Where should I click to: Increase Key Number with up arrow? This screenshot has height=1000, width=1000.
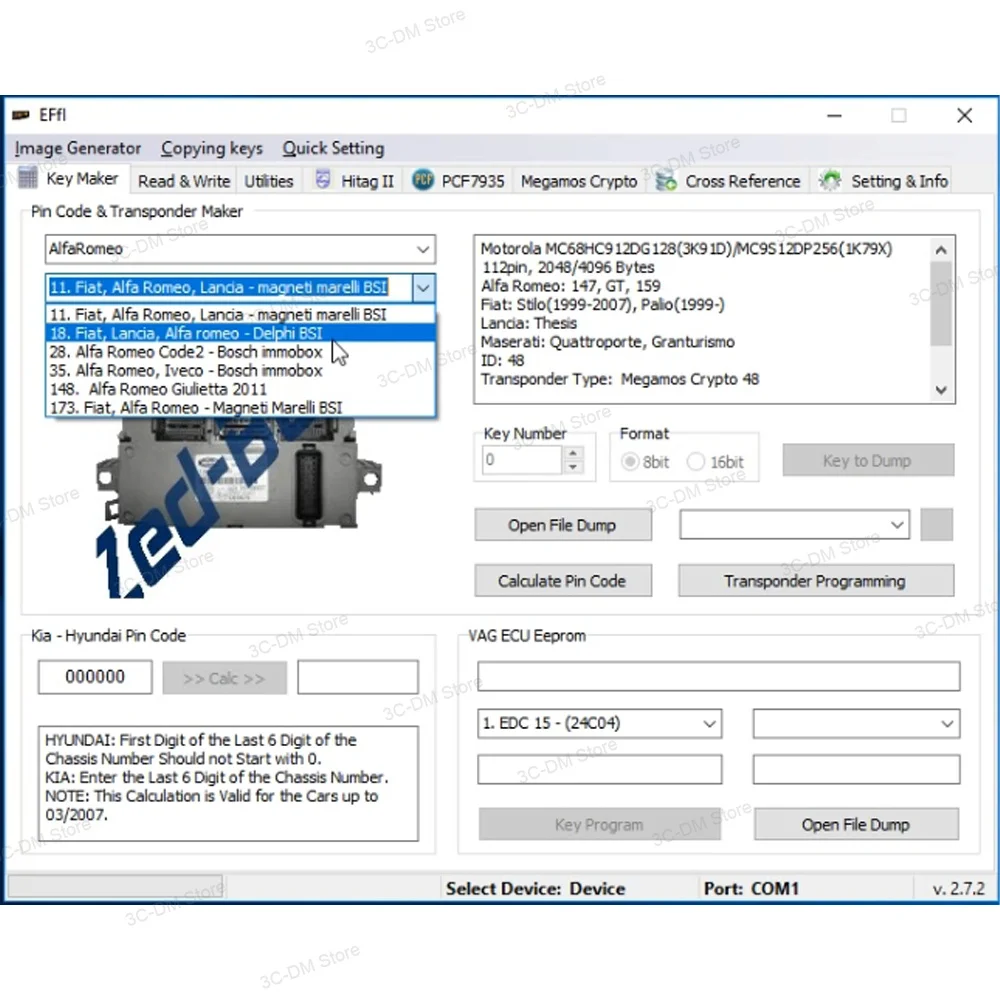(573, 453)
